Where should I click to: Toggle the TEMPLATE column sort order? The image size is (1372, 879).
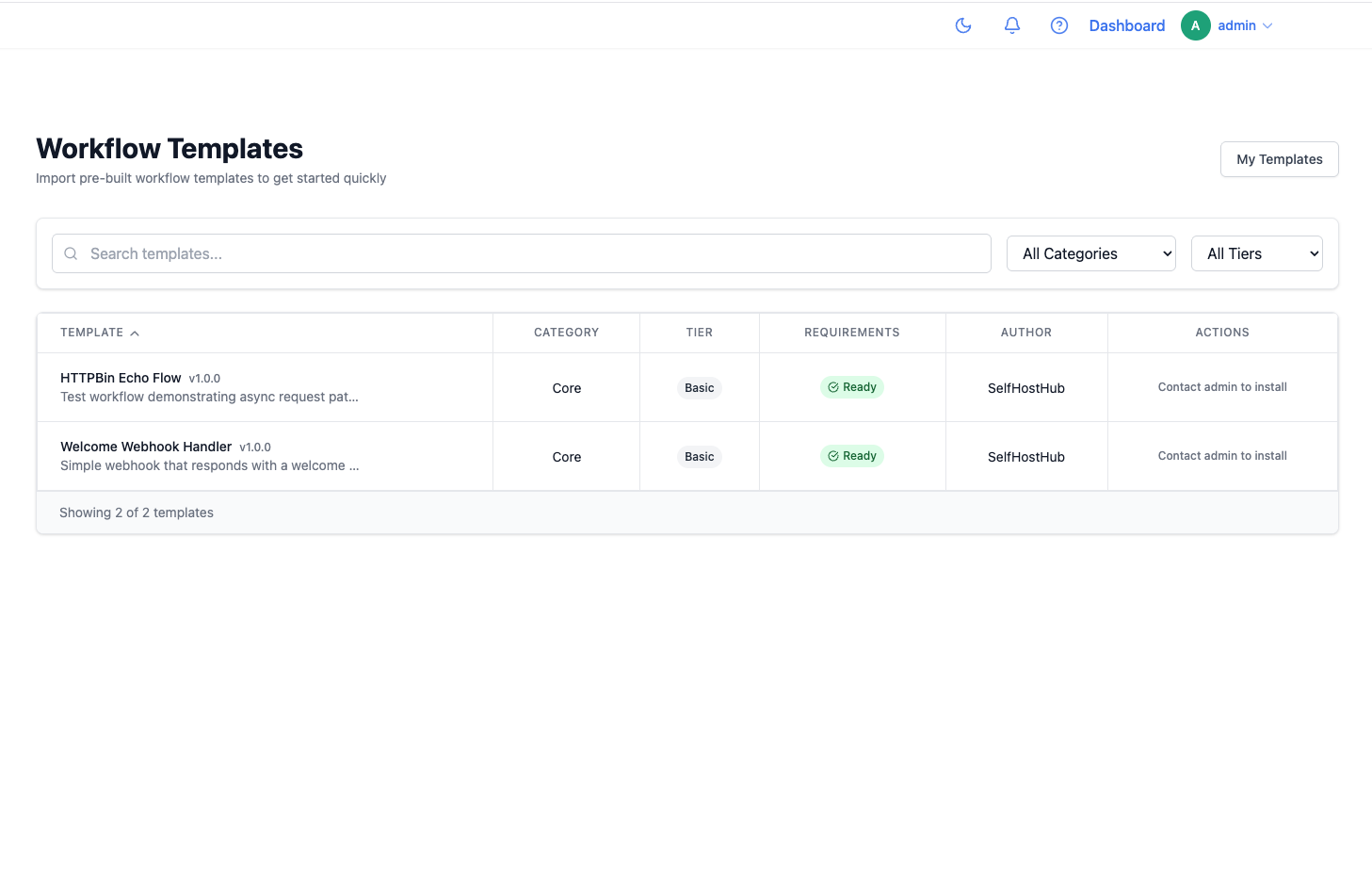99,332
